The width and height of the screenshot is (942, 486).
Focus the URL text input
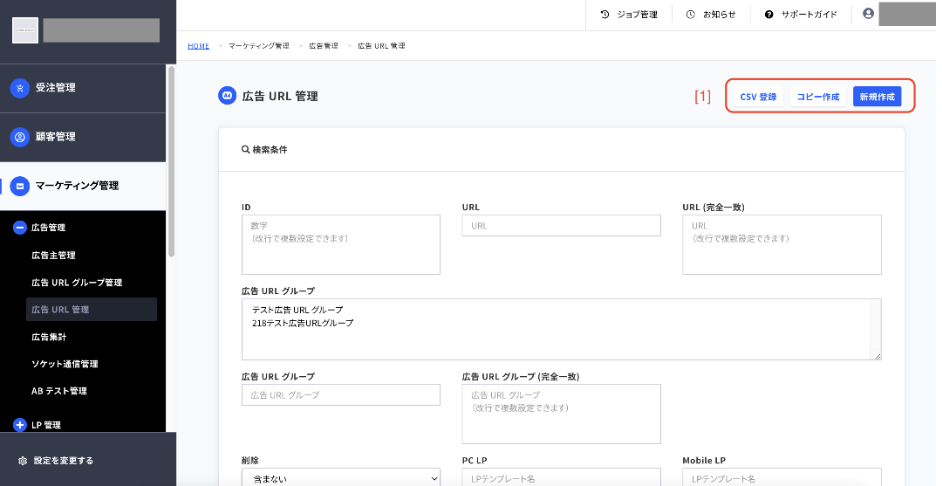pyautogui.click(x=561, y=226)
